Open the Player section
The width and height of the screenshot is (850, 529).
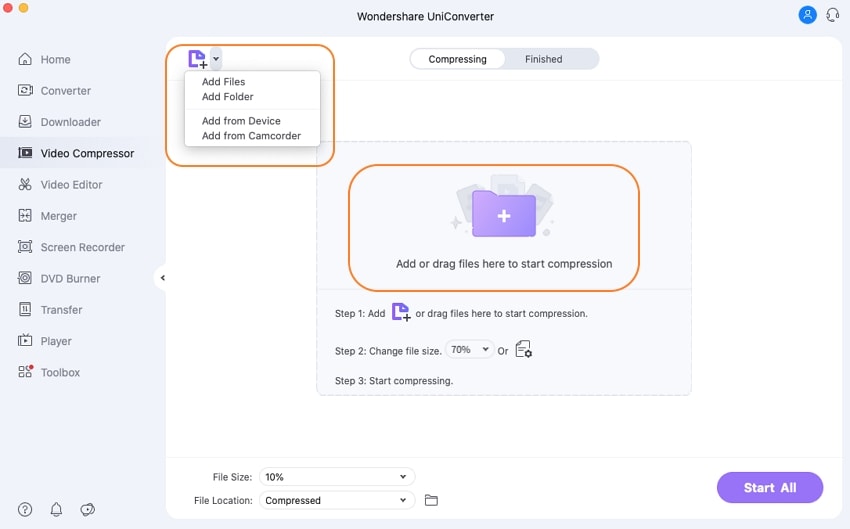coord(44,341)
